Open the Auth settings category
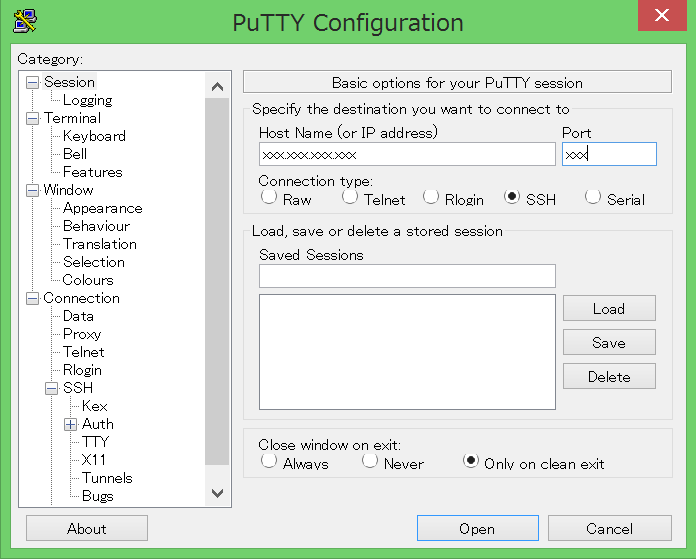Image resolution: width=696 pixels, height=559 pixels. pyautogui.click(x=98, y=424)
